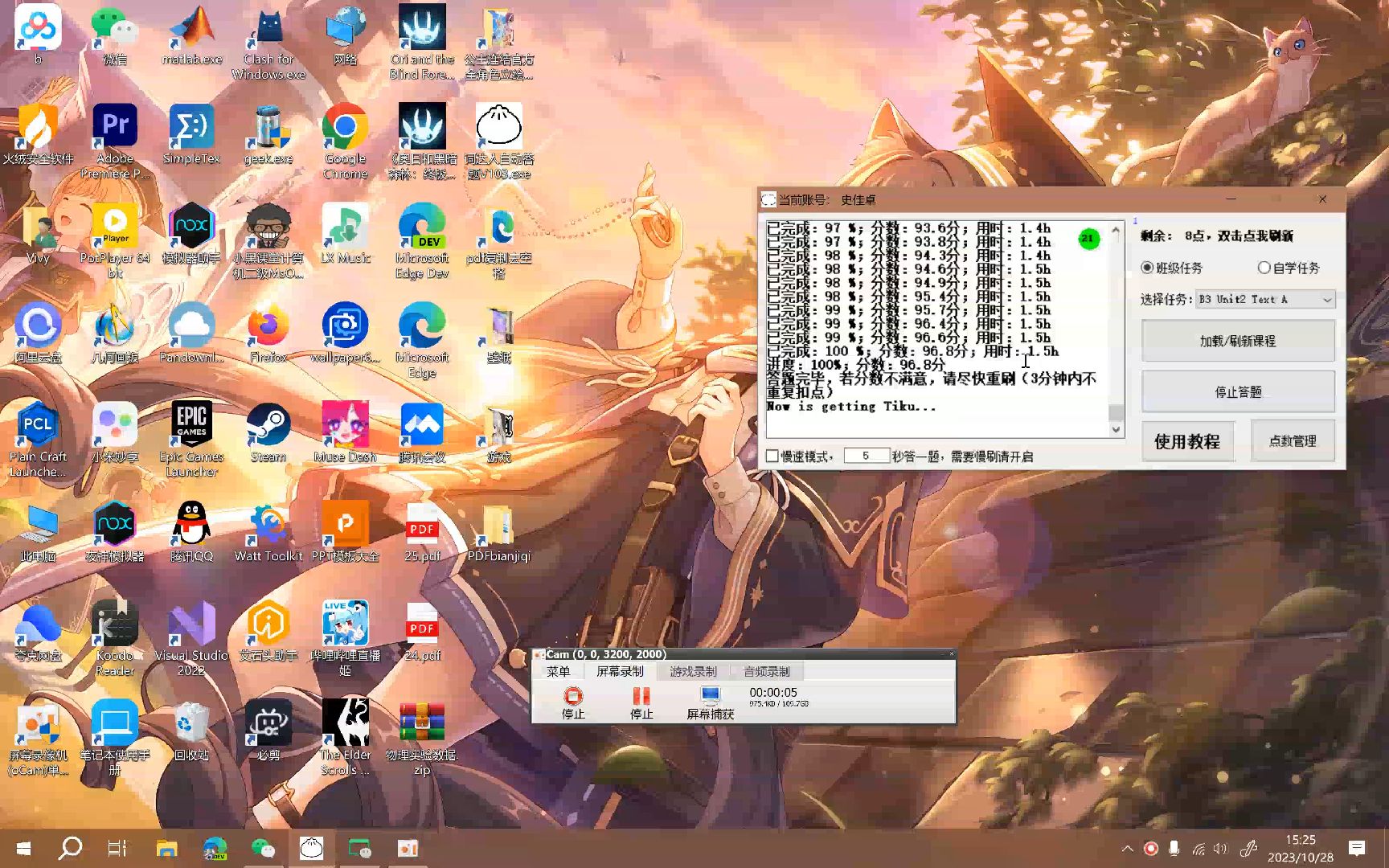Open geek.exe desktop shortcut
1389x868 pixels.
(268, 135)
